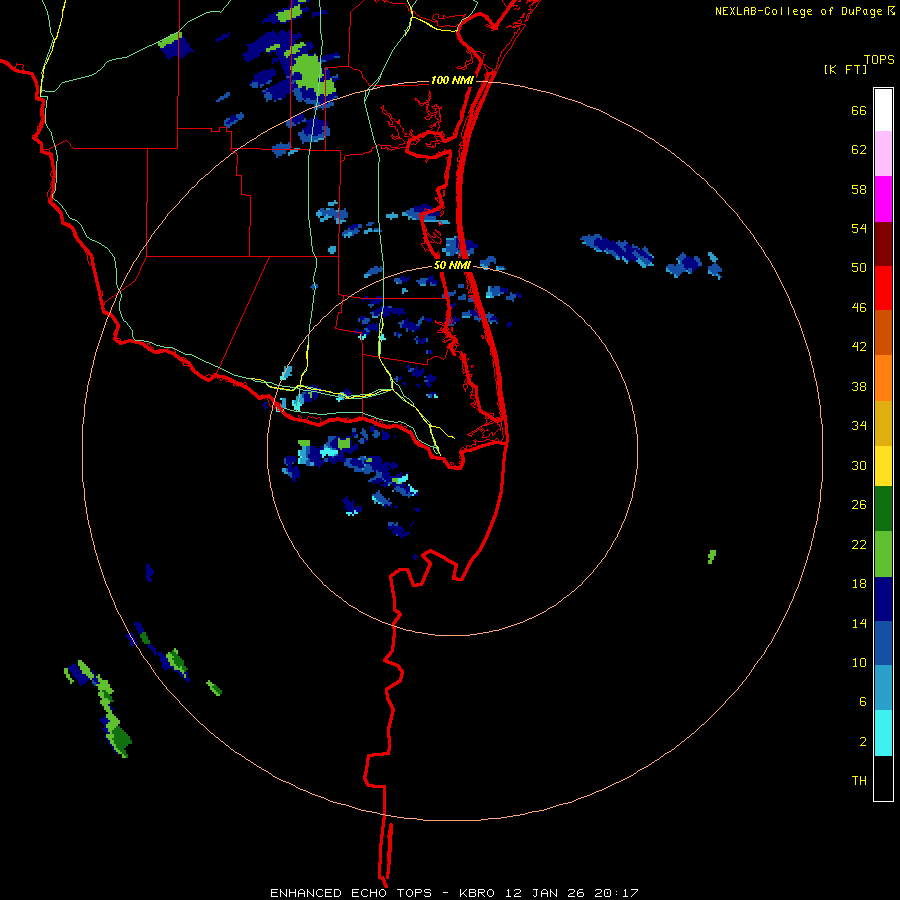Click the 46 value in the legend

(x=859, y=308)
